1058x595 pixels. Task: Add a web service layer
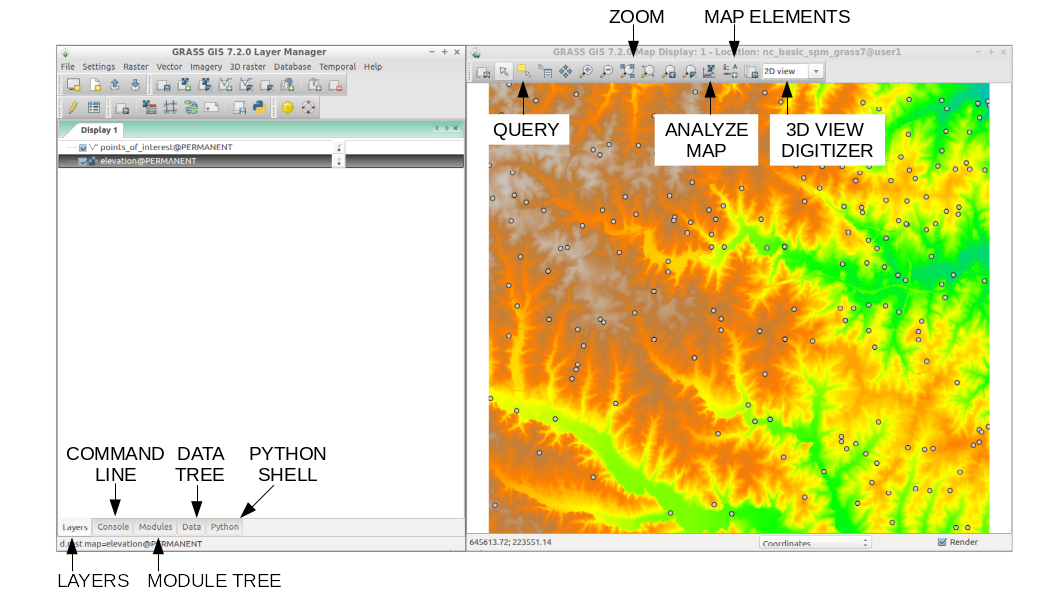click(x=287, y=85)
